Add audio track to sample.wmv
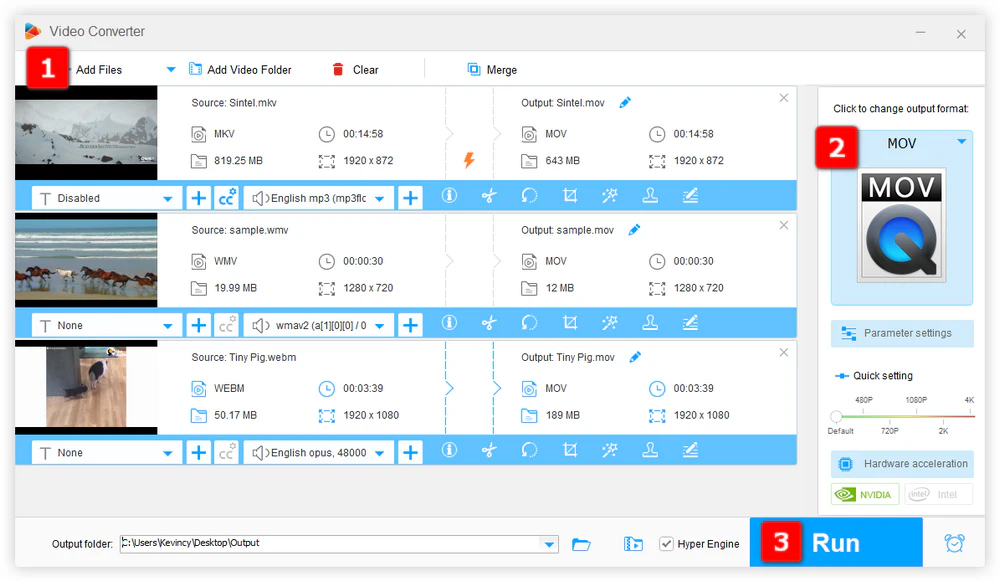The image size is (1000, 582). [410, 326]
